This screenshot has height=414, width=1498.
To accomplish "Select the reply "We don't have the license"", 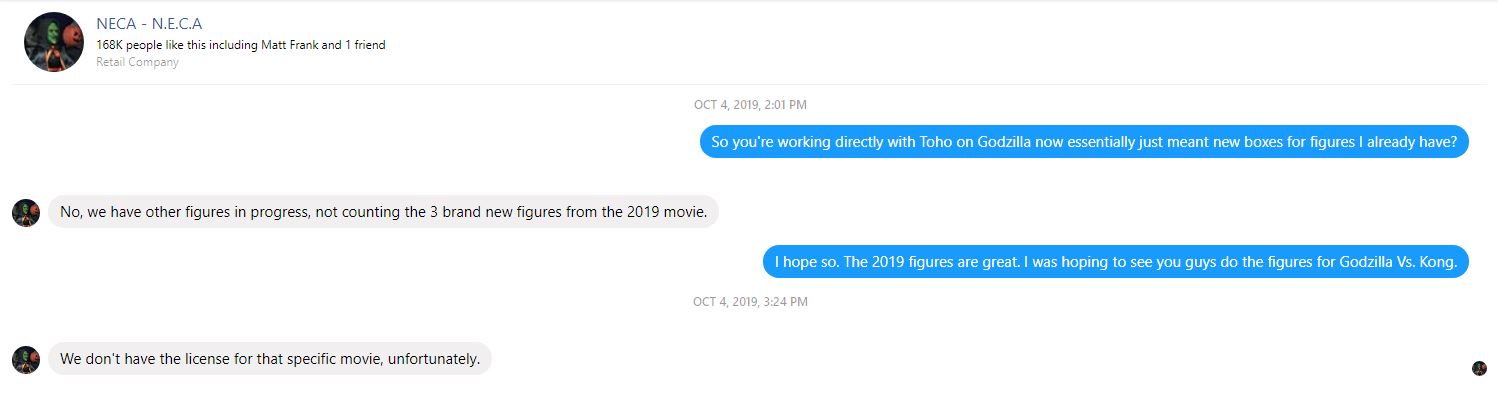I will [270, 359].
